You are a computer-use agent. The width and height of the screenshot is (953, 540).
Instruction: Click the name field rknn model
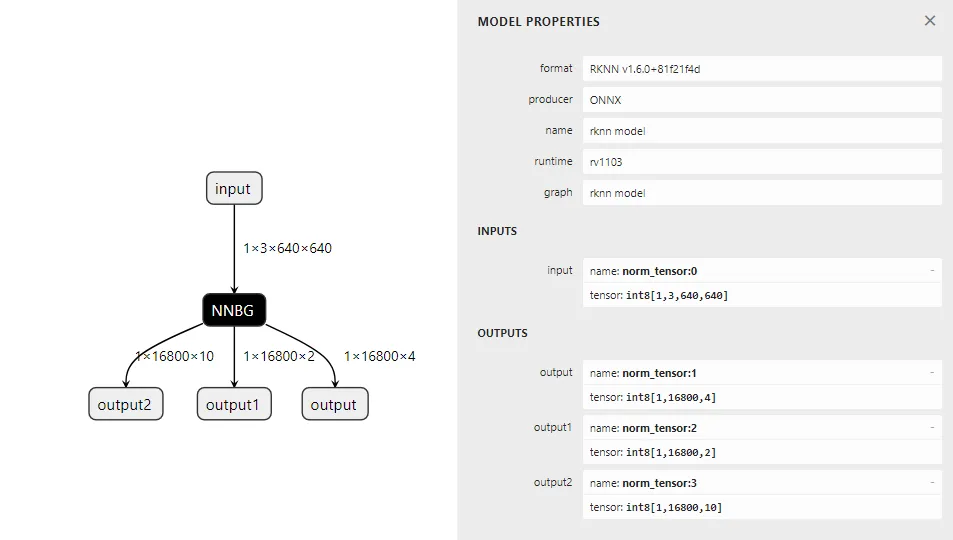click(762, 131)
